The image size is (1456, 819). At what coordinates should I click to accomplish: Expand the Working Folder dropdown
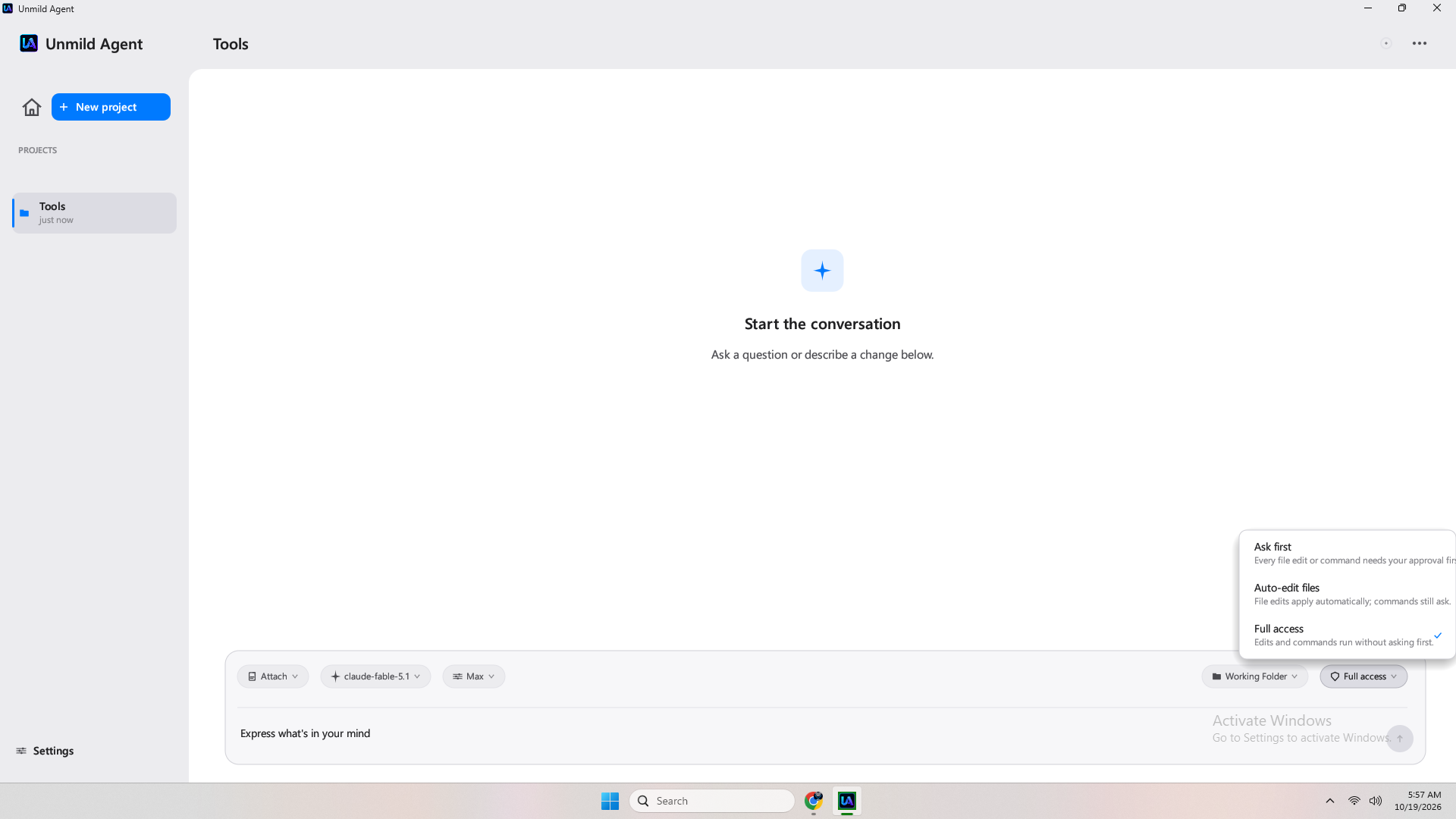pos(1255,676)
